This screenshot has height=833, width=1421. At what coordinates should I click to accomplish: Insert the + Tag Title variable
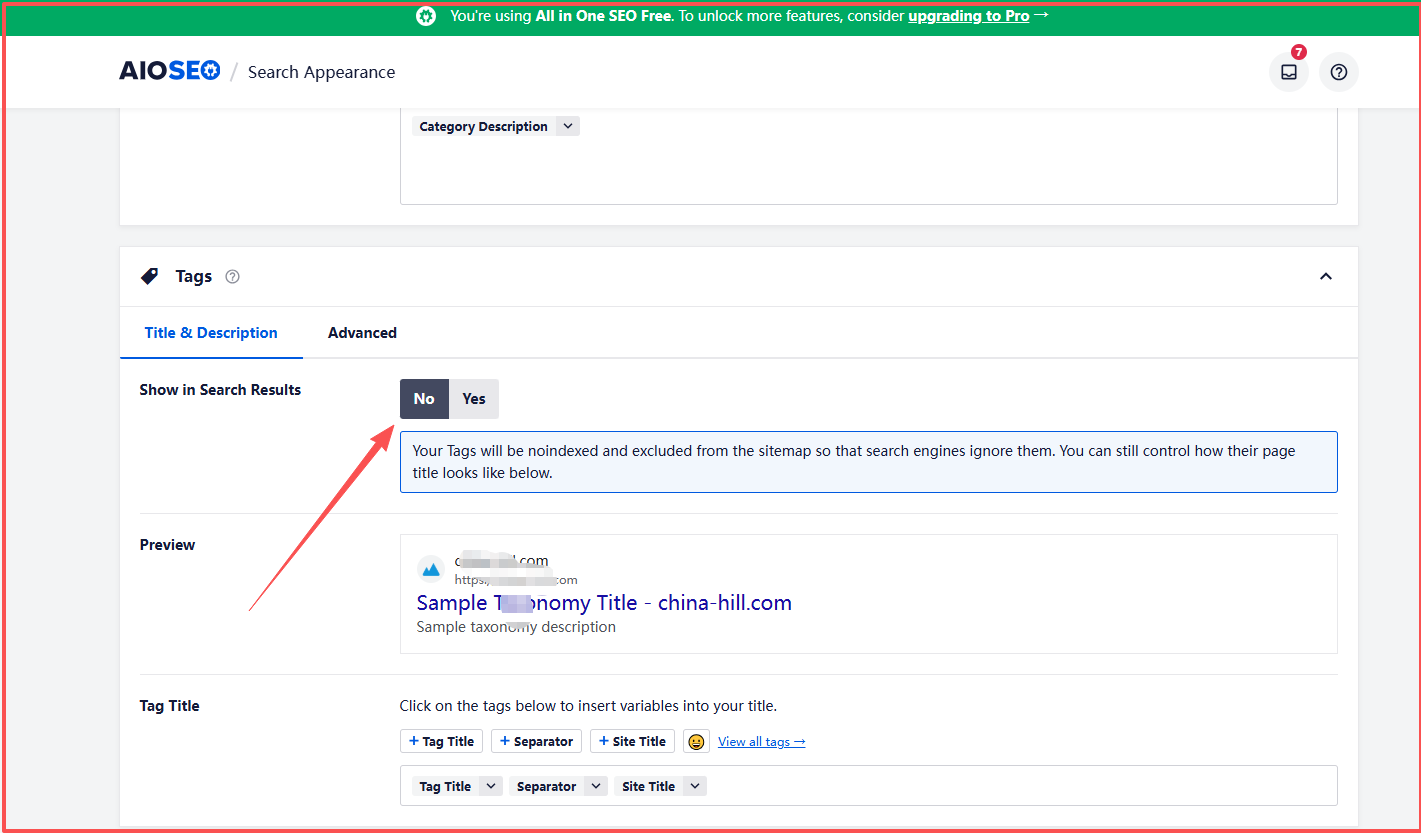coord(441,741)
